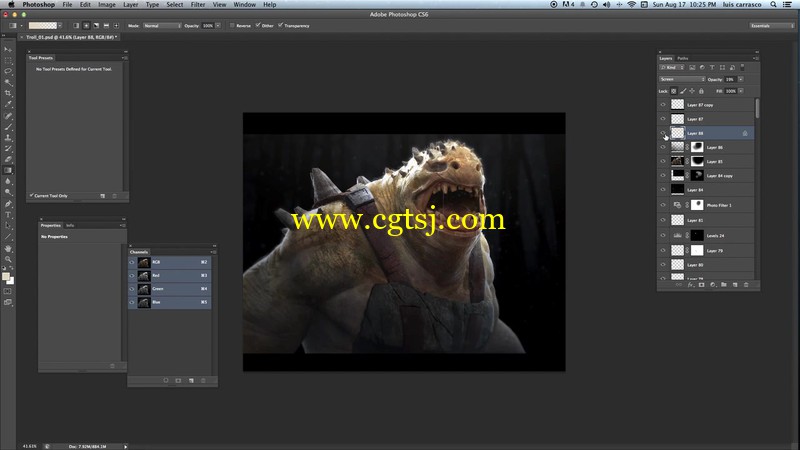Toggle Levels 24 layer visibility
The image size is (800, 450).
tap(663, 236)
